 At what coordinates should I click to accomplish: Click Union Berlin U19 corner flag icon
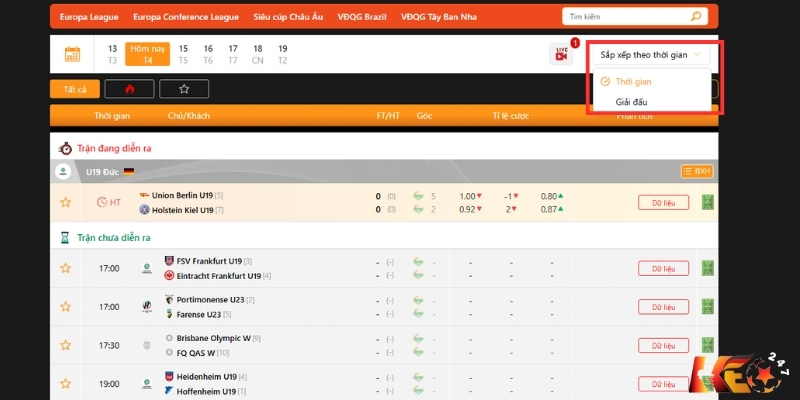tap(418, 196)
